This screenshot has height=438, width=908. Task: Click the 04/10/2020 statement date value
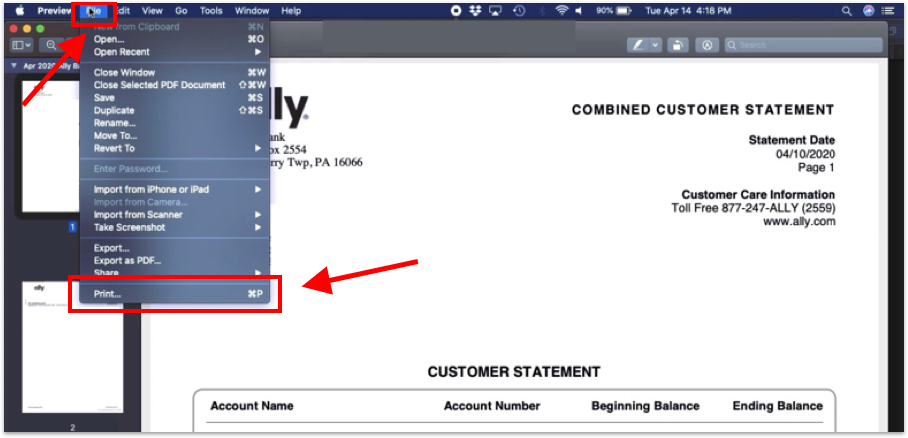click(x=806, y=154)
